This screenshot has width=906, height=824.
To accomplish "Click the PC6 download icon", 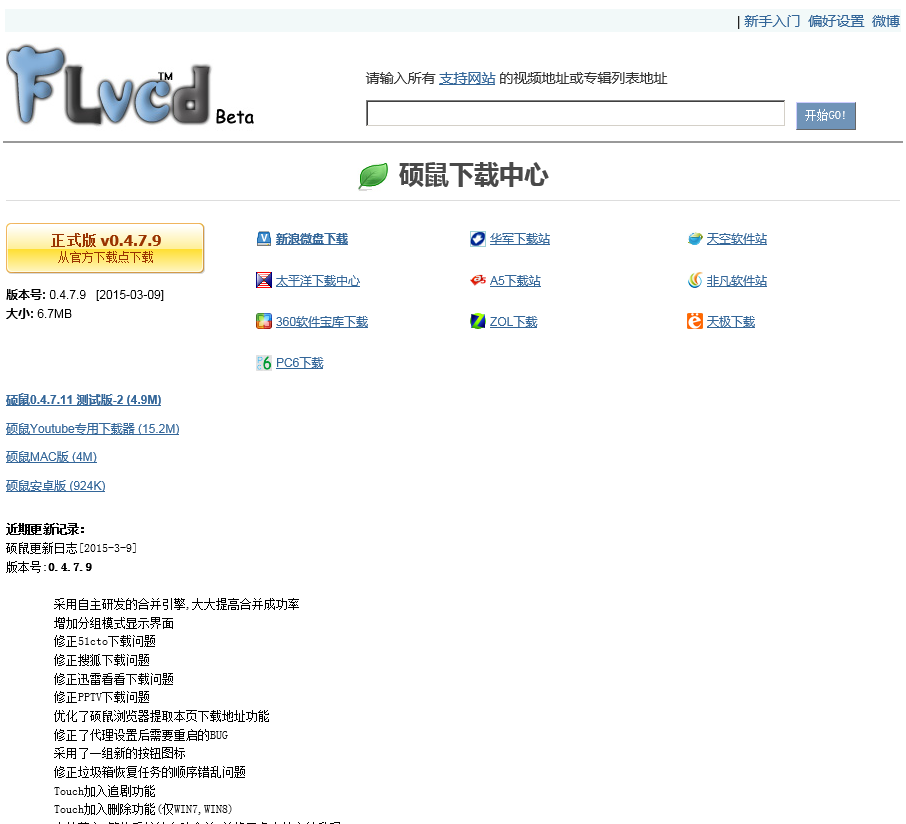I will pyautogui.click(x=263, y=363).
